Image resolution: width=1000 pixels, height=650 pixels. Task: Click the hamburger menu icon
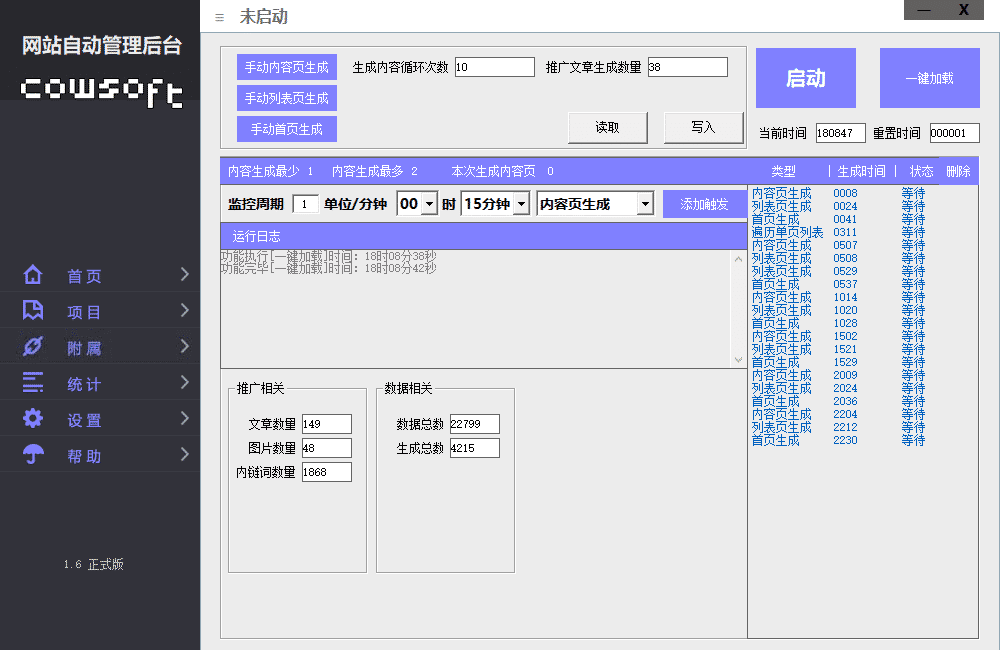220,17
